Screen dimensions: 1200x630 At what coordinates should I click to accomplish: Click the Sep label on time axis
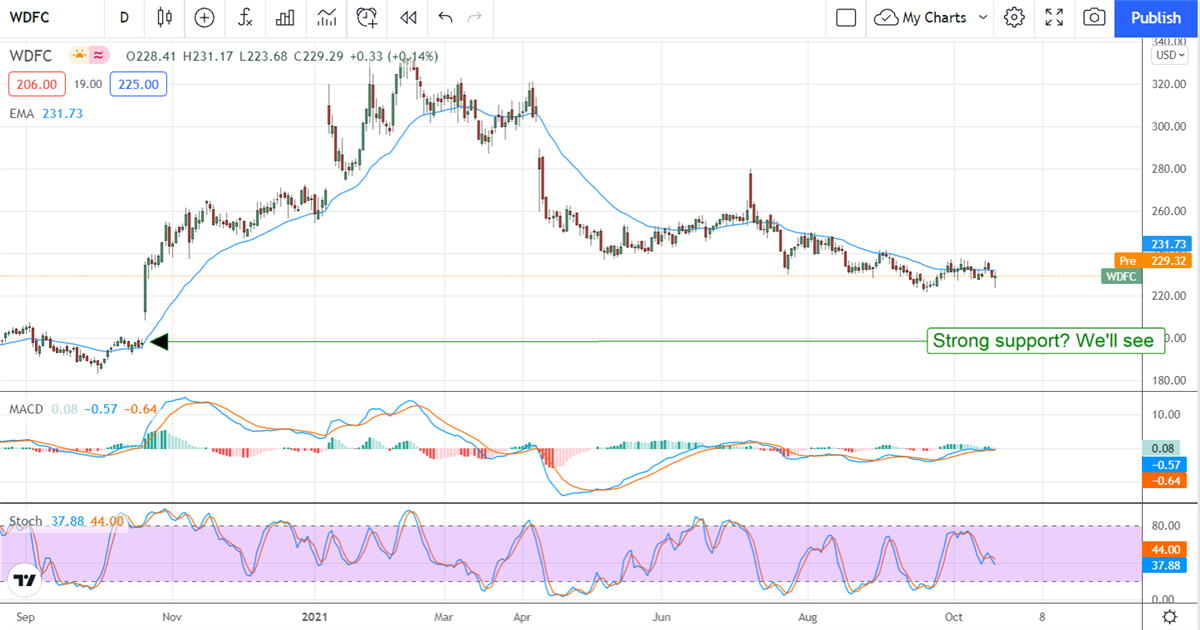pos(26,618)
